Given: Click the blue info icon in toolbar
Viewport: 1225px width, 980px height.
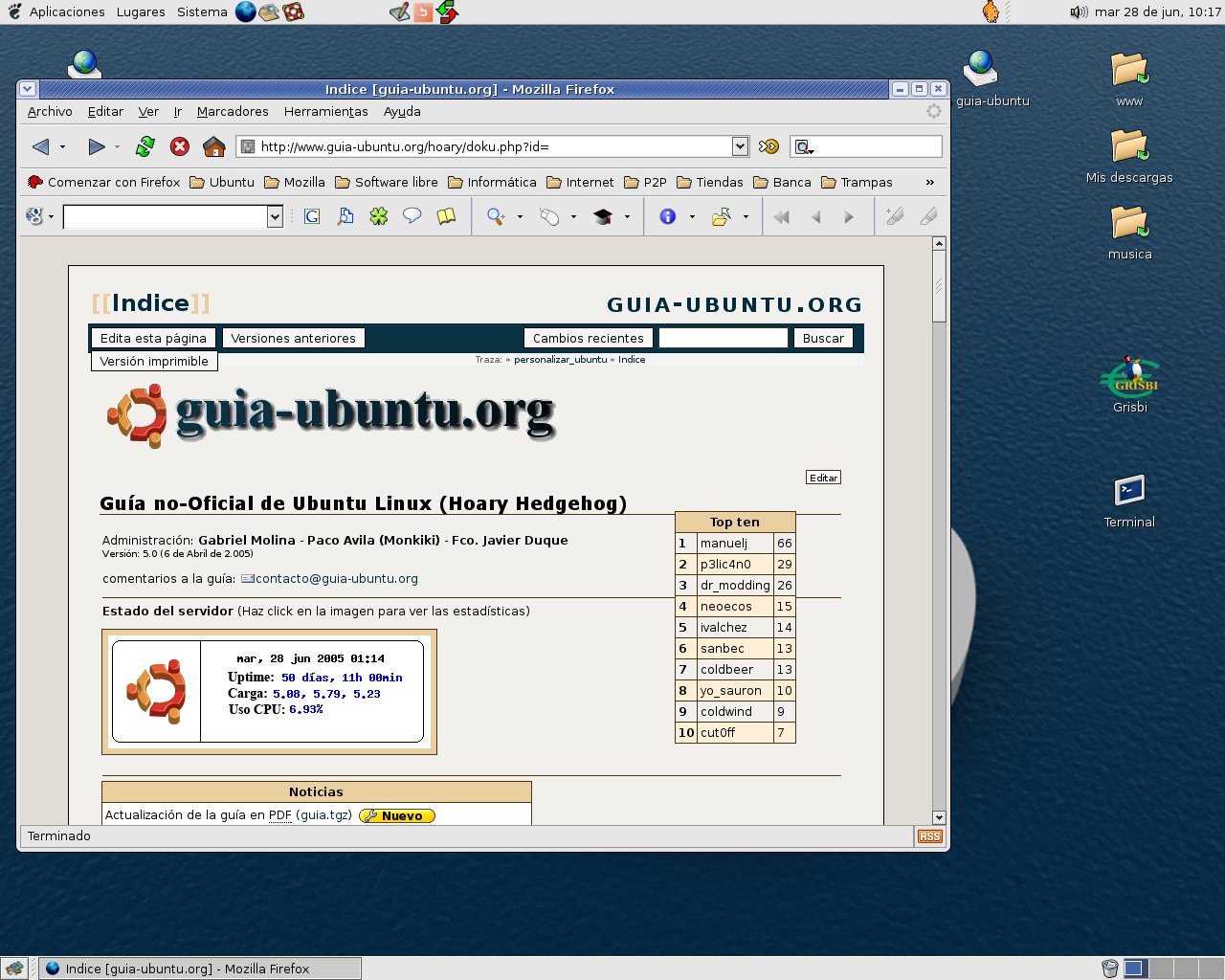Looking at the screenshot, I should point(668,216).
